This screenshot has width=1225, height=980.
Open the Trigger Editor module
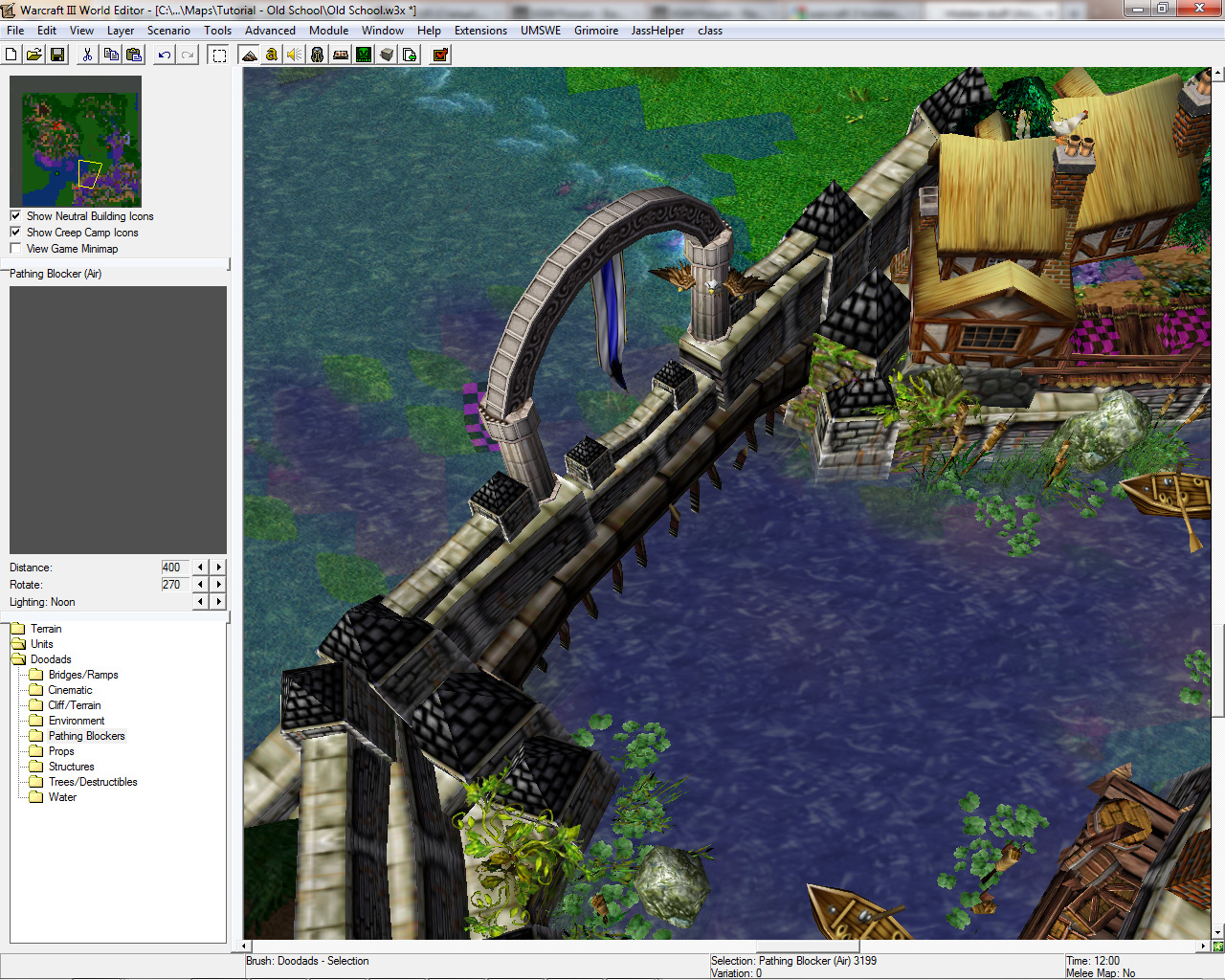[272, 55]
